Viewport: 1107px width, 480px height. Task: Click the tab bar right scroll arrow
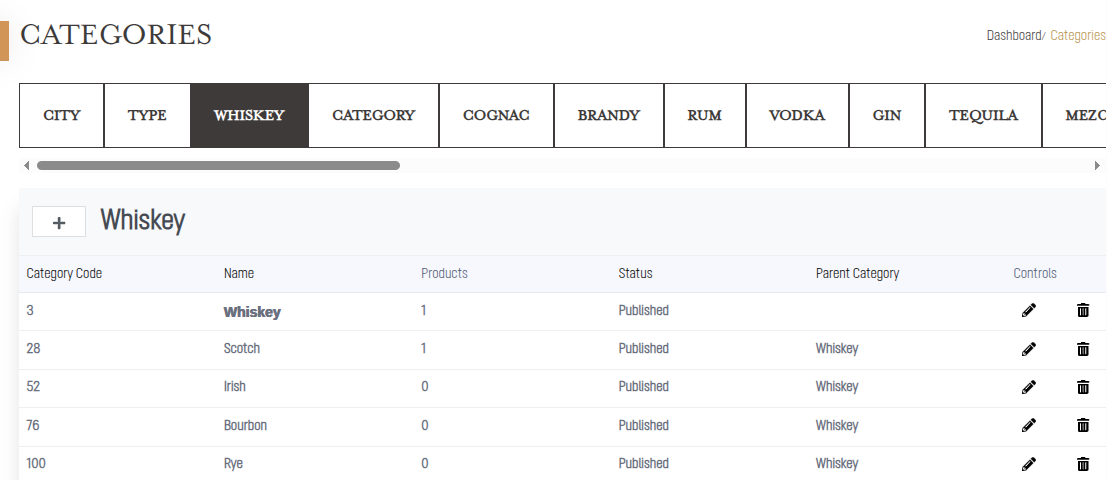click(x=1097, y=166)
